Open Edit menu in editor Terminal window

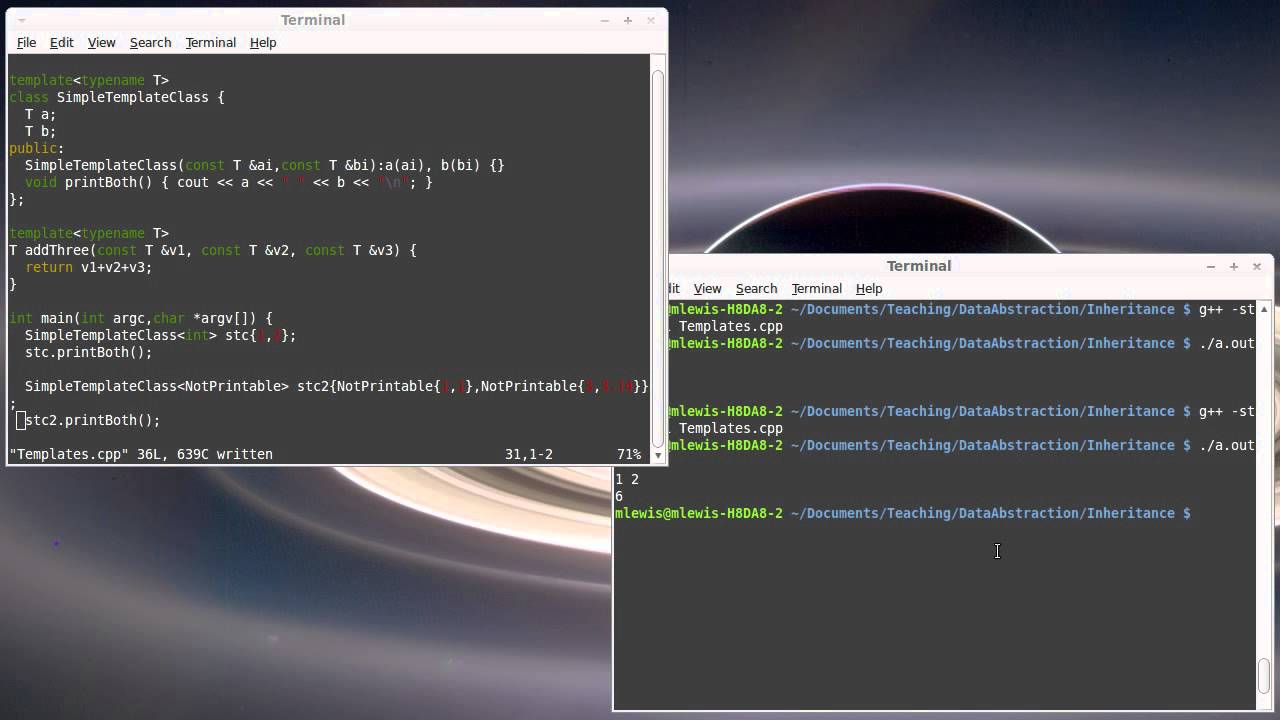pos(62,42)
